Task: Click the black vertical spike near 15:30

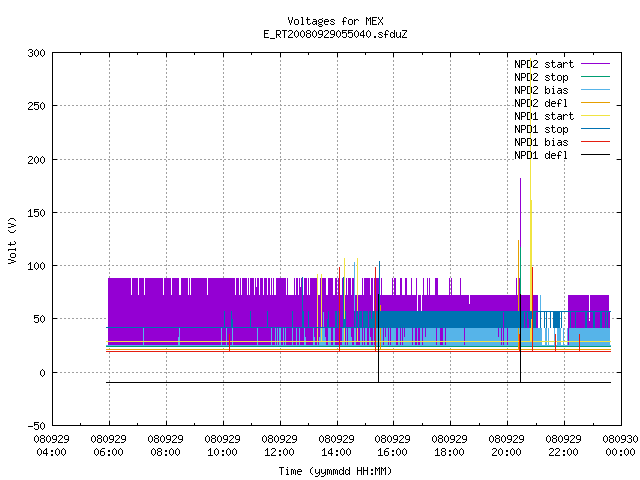Action: [x=378, y=339]
